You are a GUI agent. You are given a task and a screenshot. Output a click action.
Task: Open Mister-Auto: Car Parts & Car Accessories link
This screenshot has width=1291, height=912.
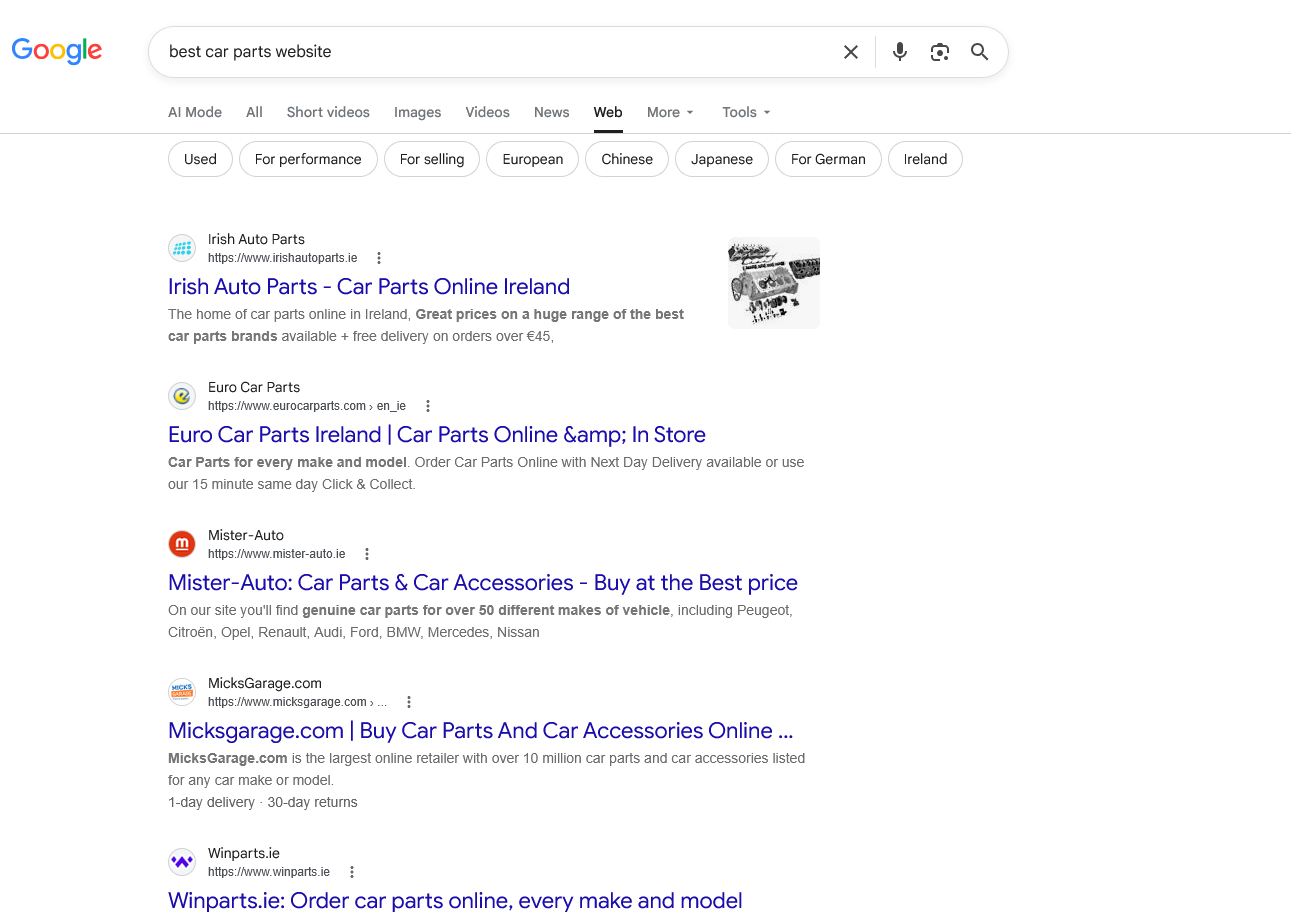click(x=483, y=582)
